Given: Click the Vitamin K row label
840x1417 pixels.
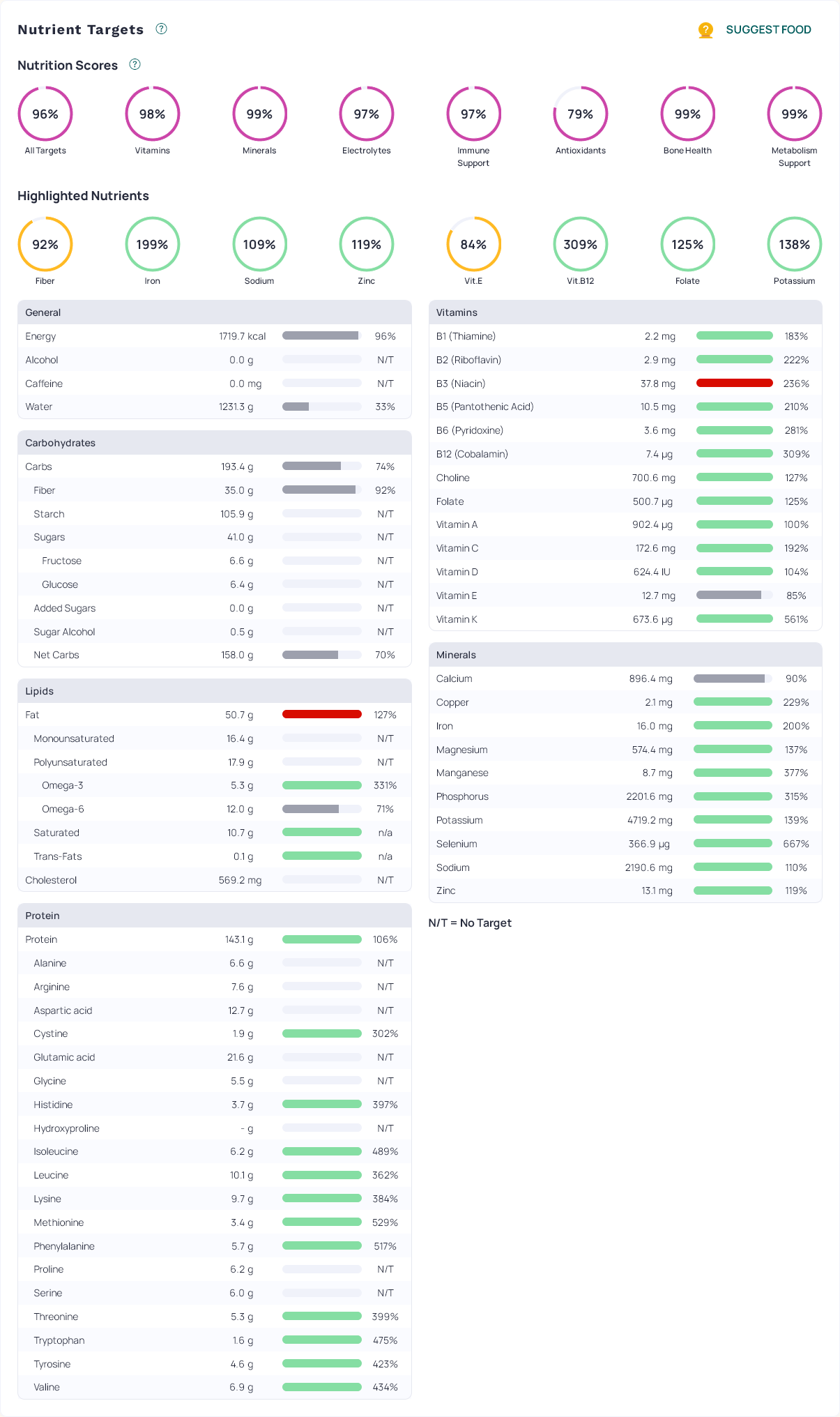Looking at the screenshot, I should click(457, 619).
